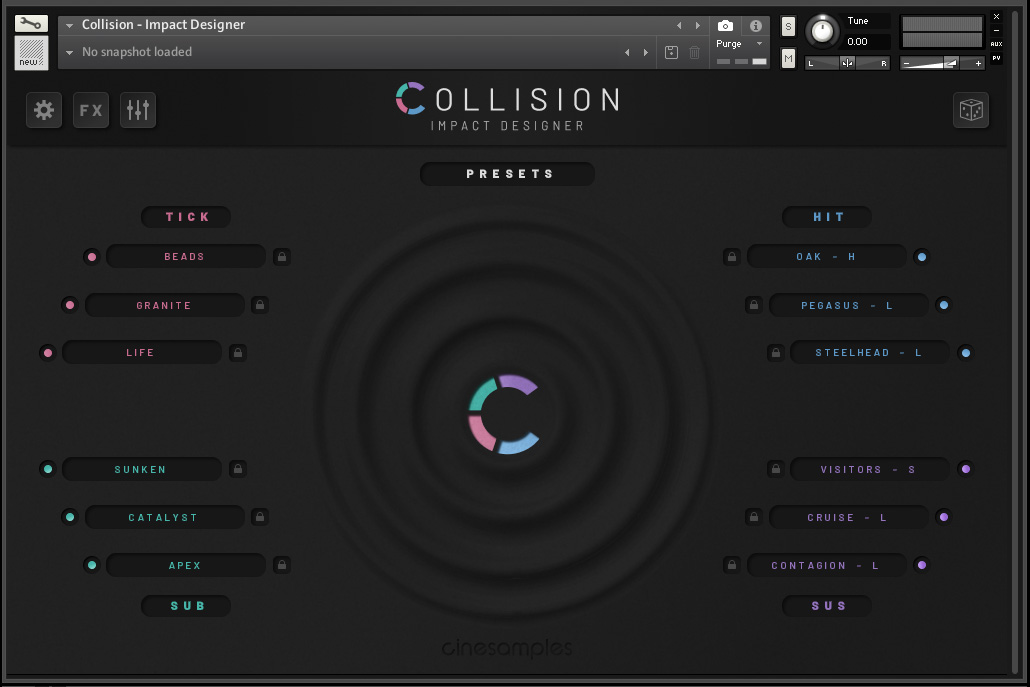Open the Purge dropdown menu

pos(739,43)
